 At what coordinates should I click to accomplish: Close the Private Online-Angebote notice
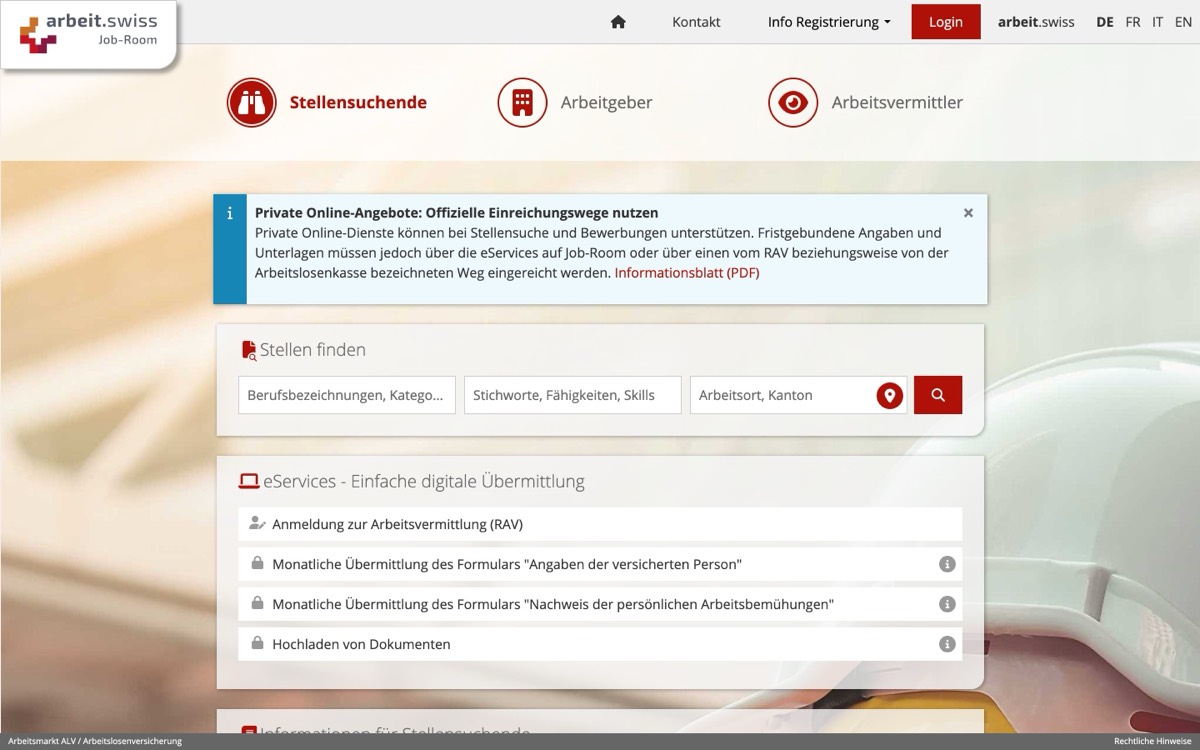[968, 213]
